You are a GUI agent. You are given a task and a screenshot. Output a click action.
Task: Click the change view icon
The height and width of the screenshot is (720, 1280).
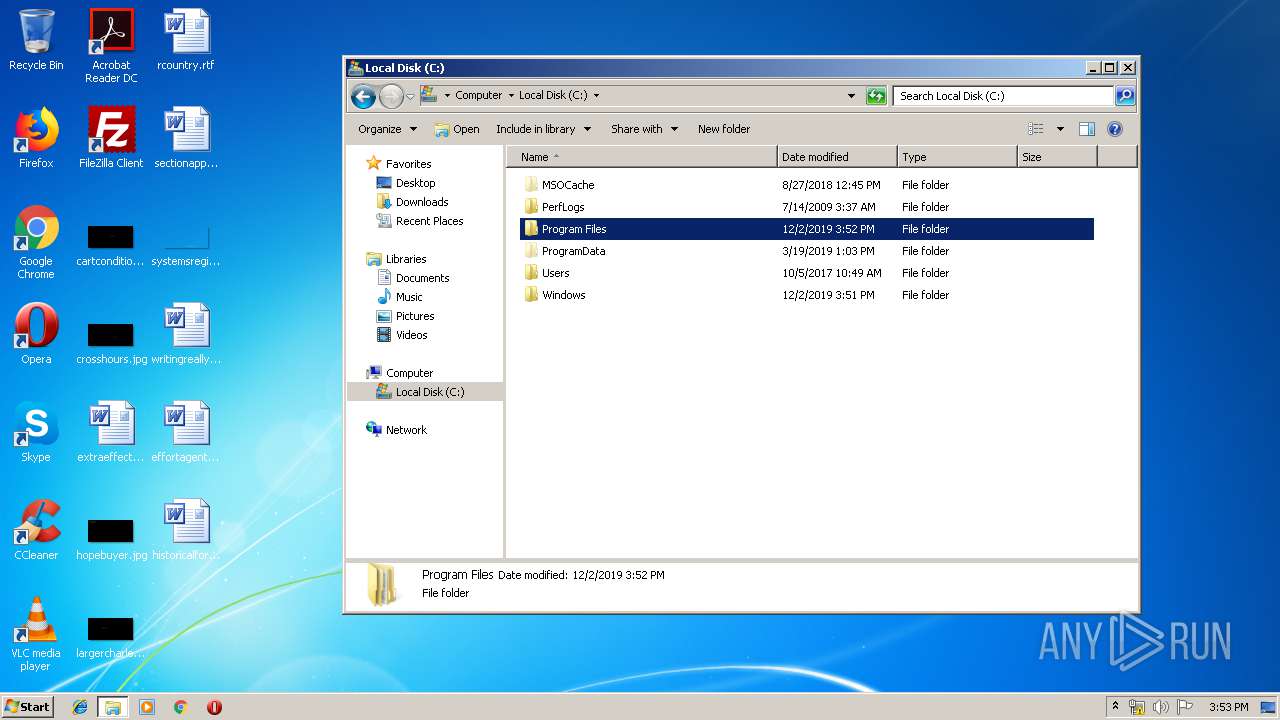(x=1036, y=129)
